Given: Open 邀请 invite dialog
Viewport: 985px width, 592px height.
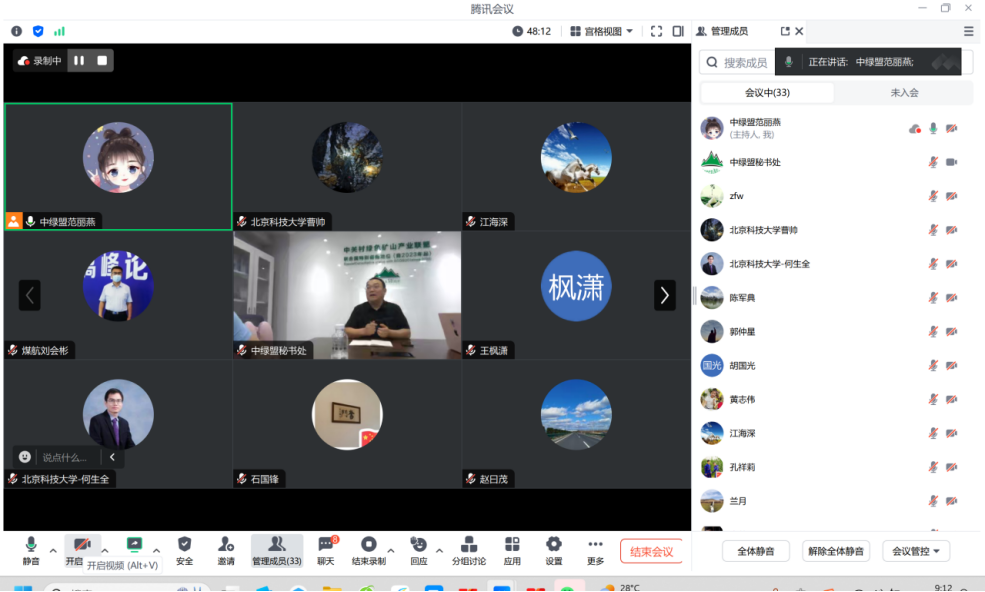Looking at the screenshot, I should (226, 551).
